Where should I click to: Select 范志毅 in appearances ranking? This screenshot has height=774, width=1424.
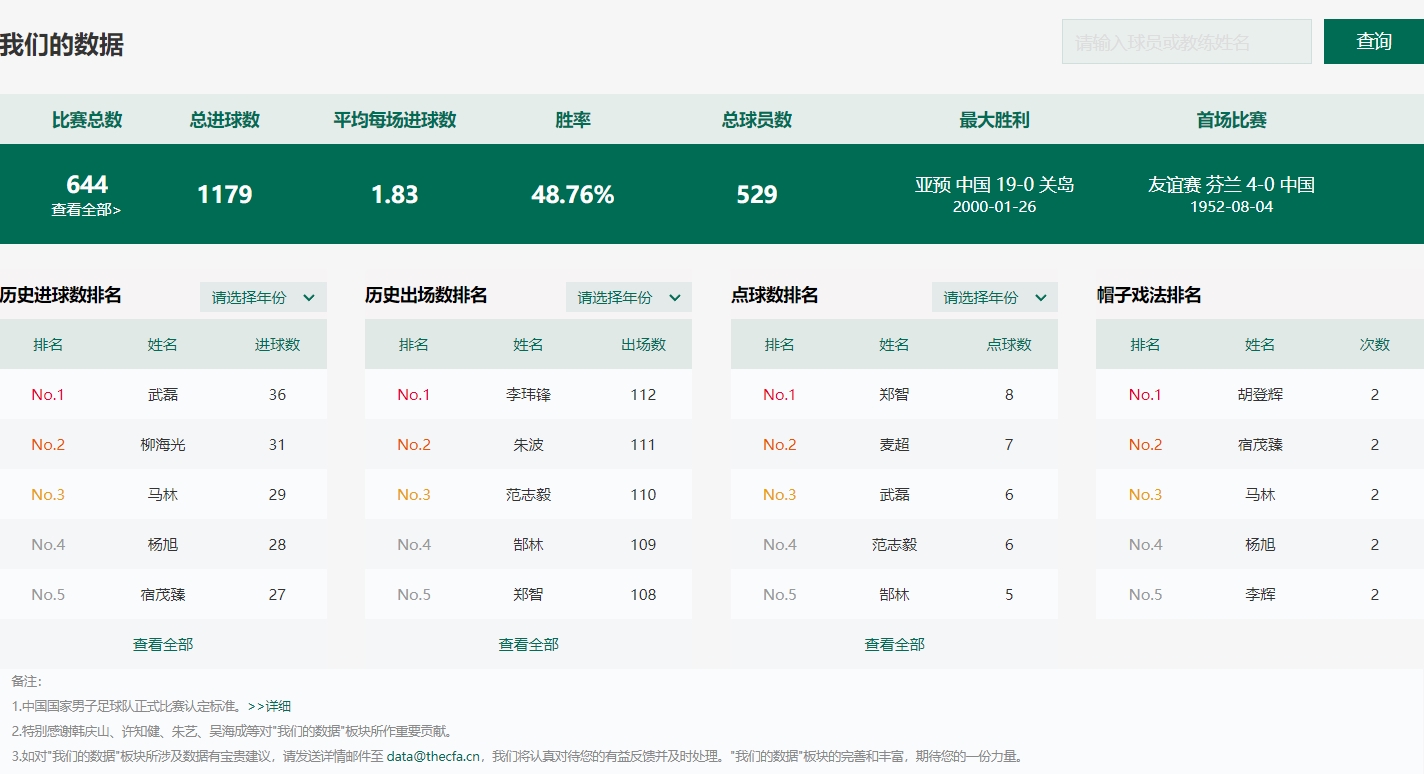click(529, 495)
